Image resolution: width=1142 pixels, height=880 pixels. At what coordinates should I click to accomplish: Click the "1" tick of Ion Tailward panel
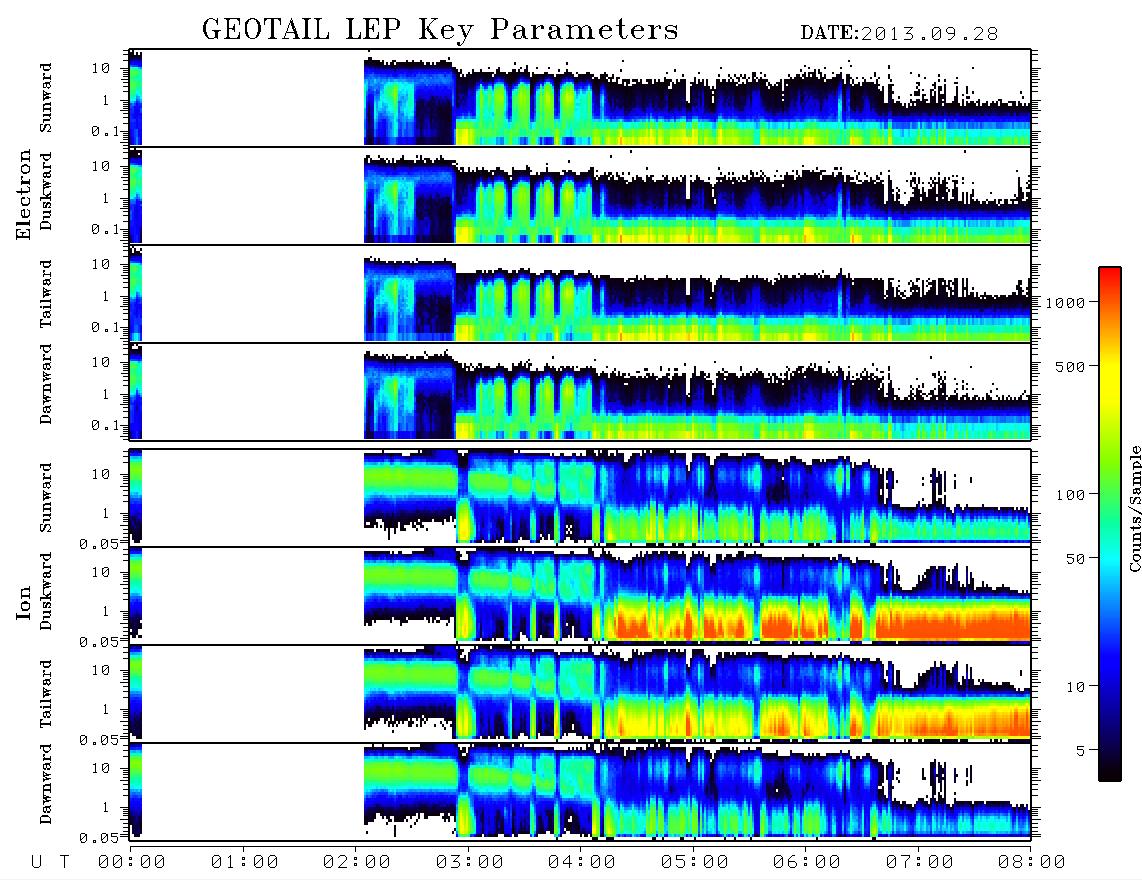pos(105,709)
